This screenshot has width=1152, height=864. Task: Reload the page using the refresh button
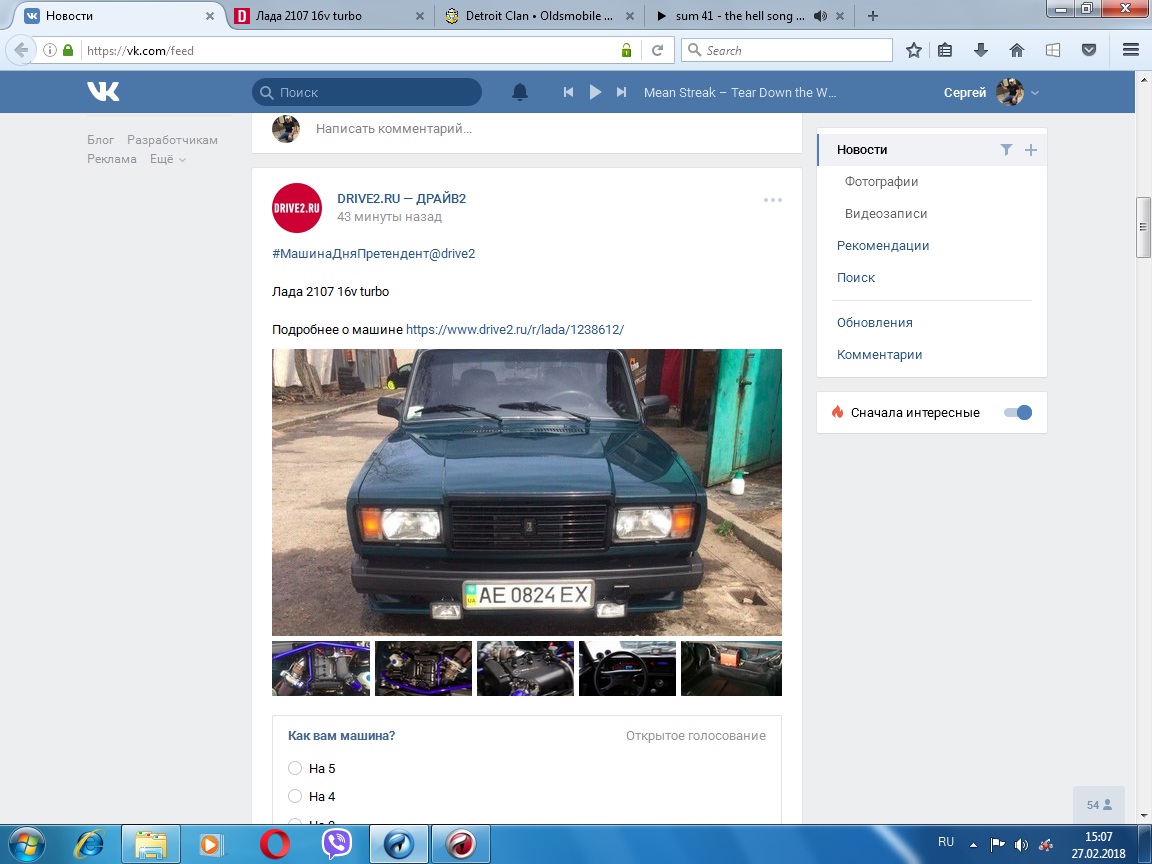[657, 50]
